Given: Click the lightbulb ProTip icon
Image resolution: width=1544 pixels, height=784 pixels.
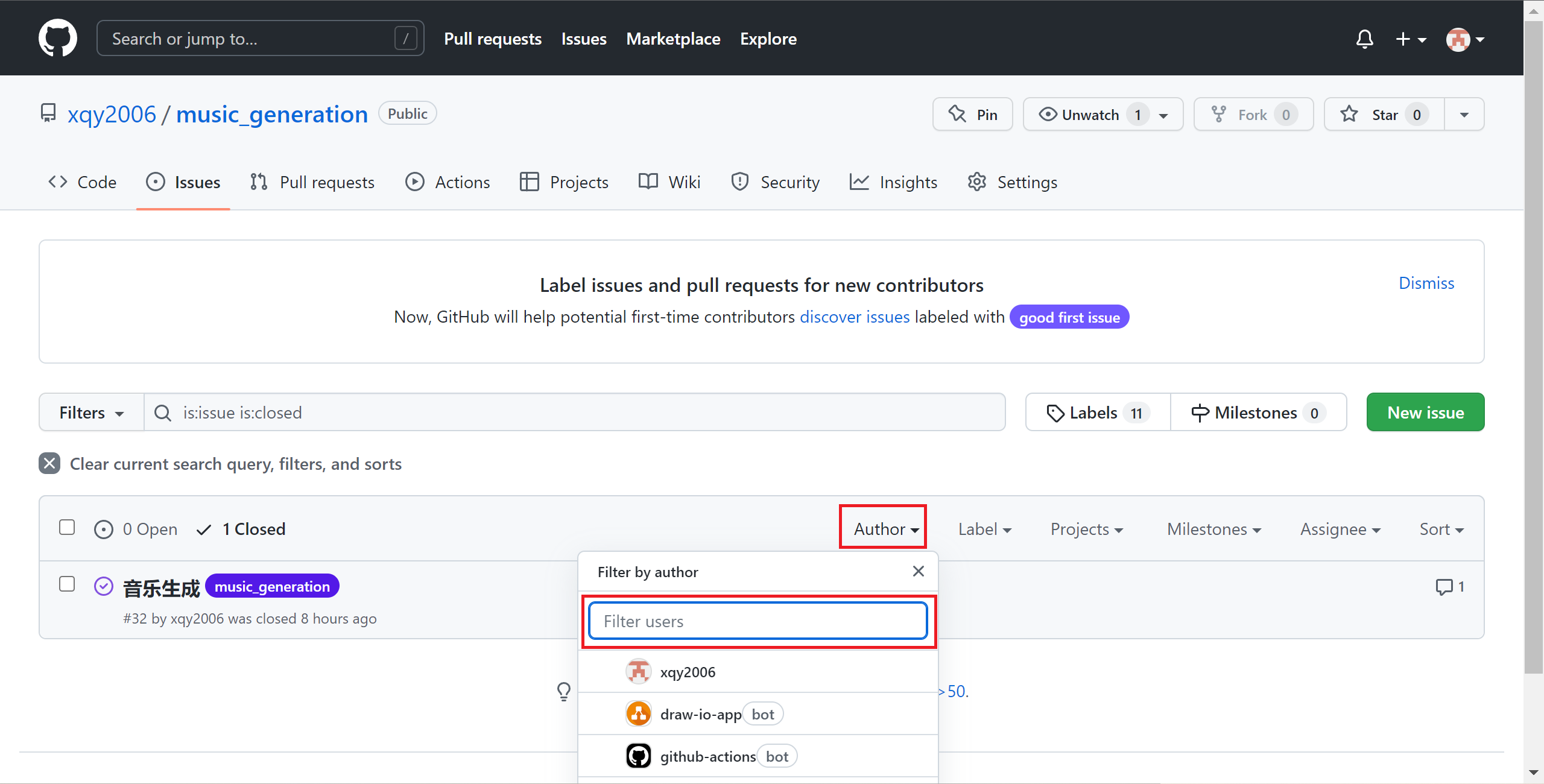Looking at the screenshot, I should point(564,691).
